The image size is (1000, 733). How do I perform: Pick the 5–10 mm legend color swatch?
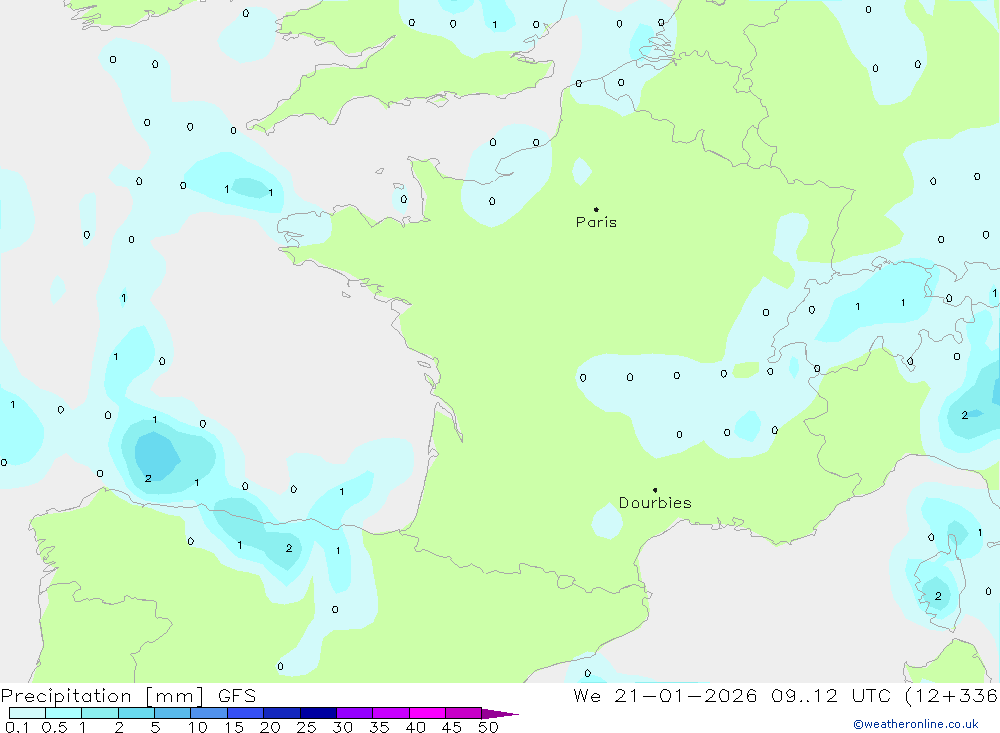pos(173,713)
